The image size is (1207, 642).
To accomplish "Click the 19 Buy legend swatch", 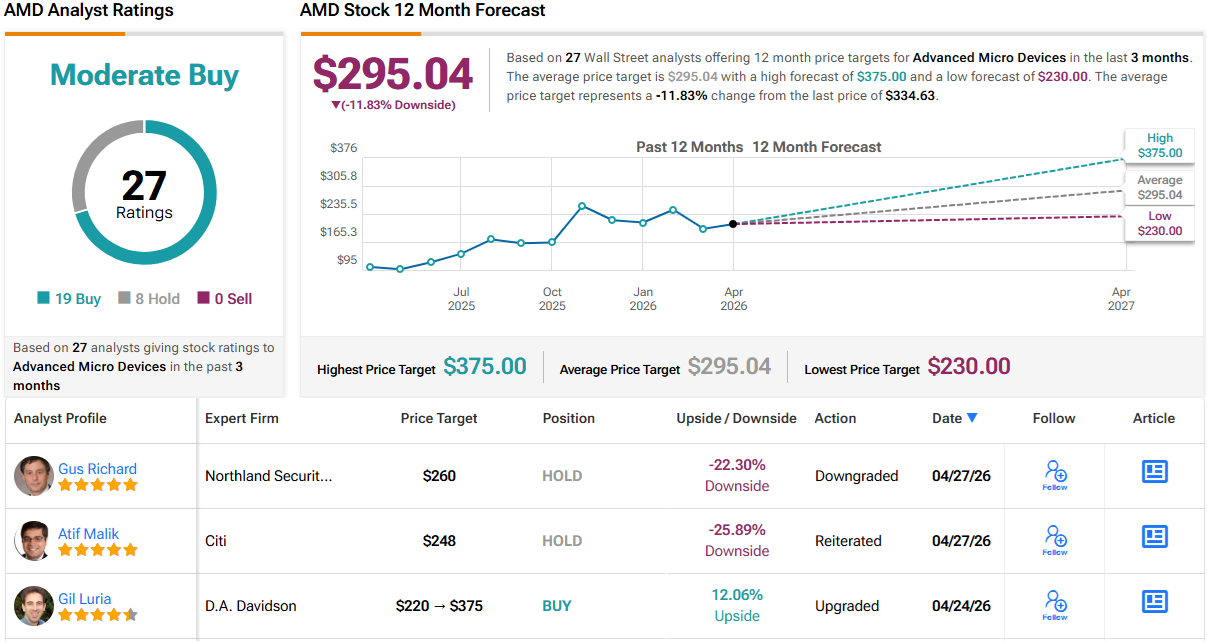I will pyautogui.click(x=43, y=298).
